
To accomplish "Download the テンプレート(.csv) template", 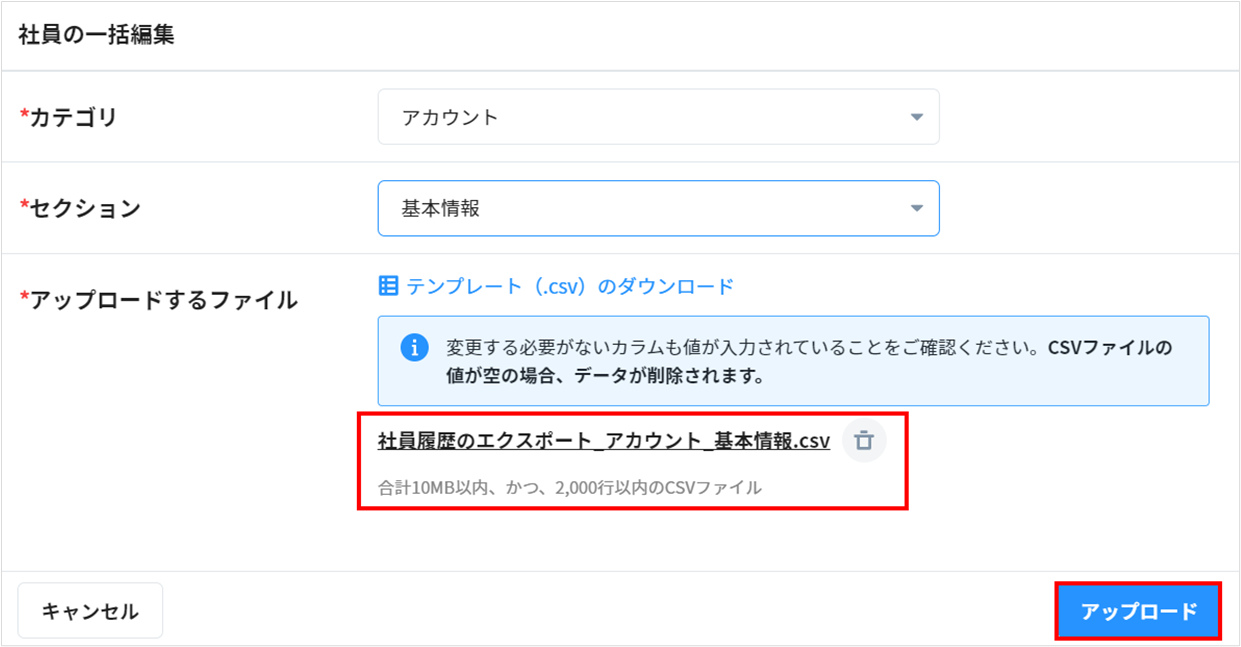I will (569, 286).
